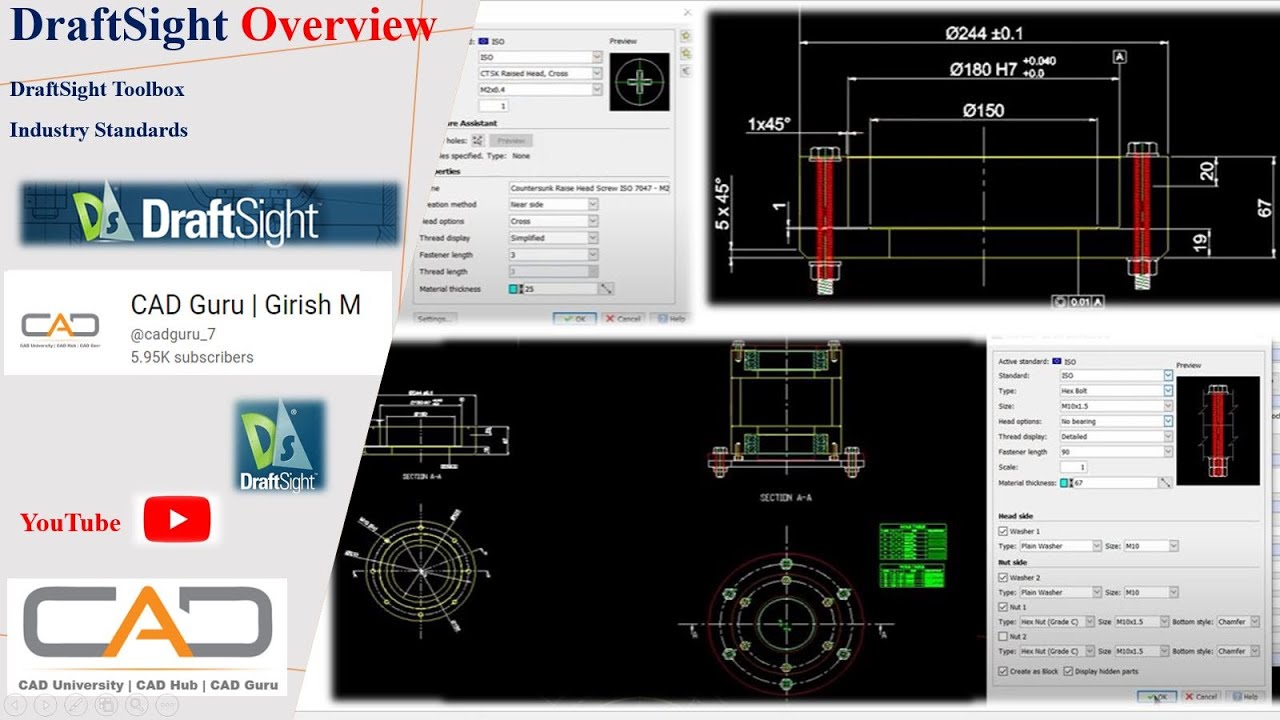Click OK in the Hex Bolt dialog

[x=1156, y=696]
